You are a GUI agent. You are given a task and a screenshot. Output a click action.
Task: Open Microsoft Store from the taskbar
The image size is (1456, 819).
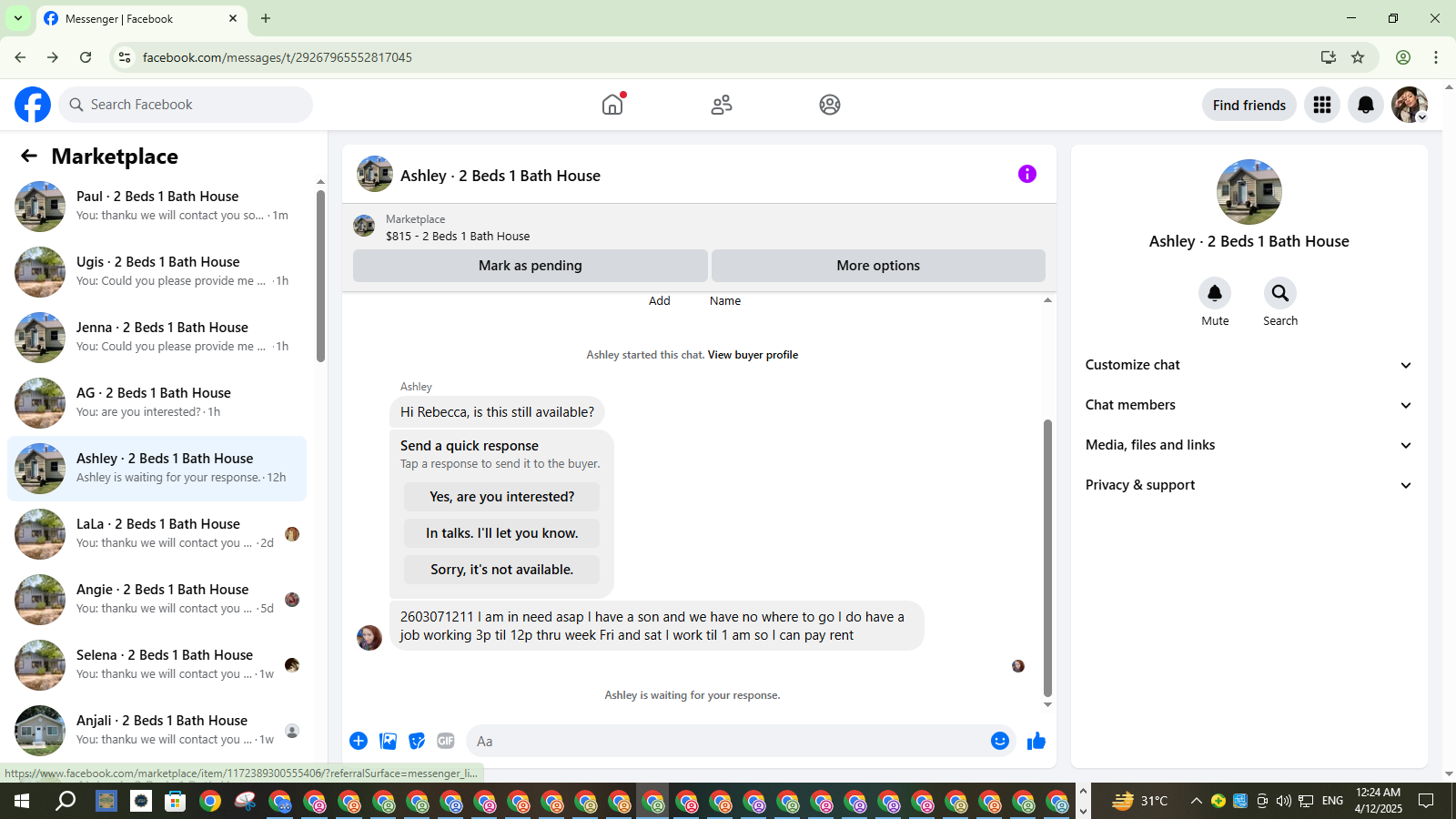pyautogui.click(x=175, y=801)
